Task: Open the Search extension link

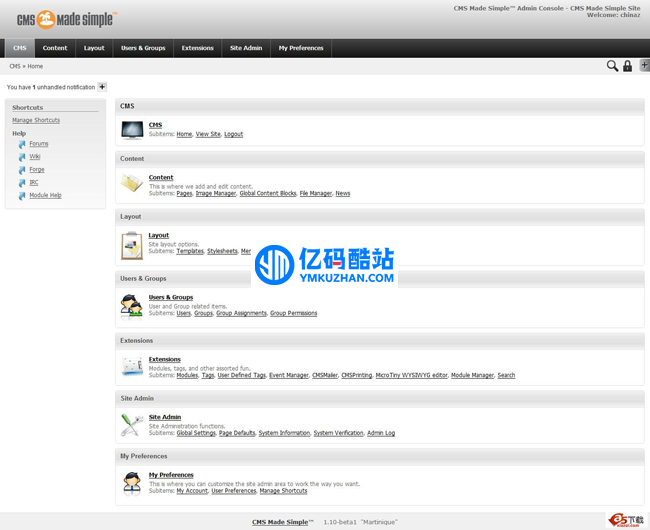Action: click(x=507, y=375)
